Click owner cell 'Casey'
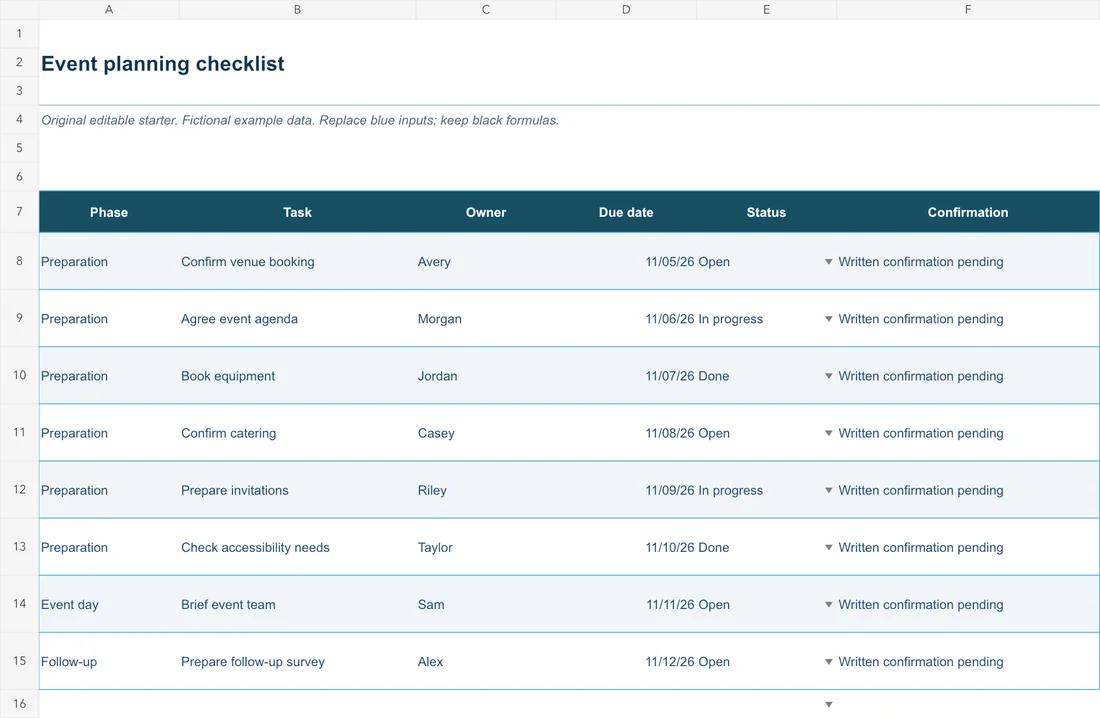Viewport: 1100px width, 718px height. pos(485,433)
